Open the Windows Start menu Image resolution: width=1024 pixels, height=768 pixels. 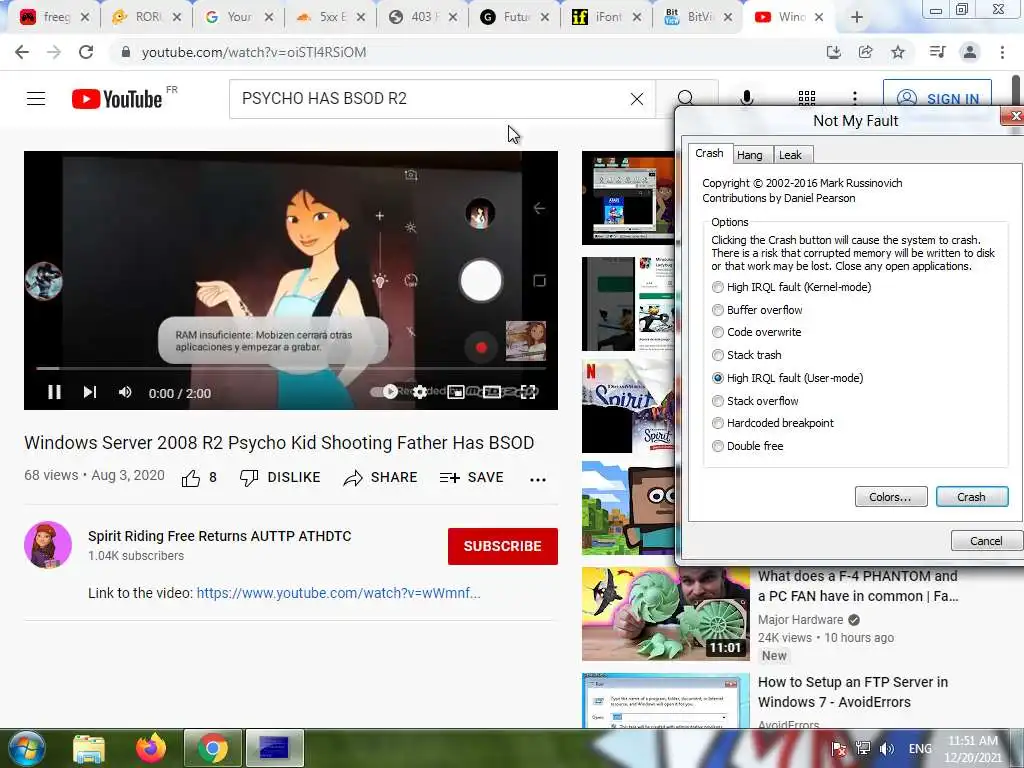pos(26,748)
